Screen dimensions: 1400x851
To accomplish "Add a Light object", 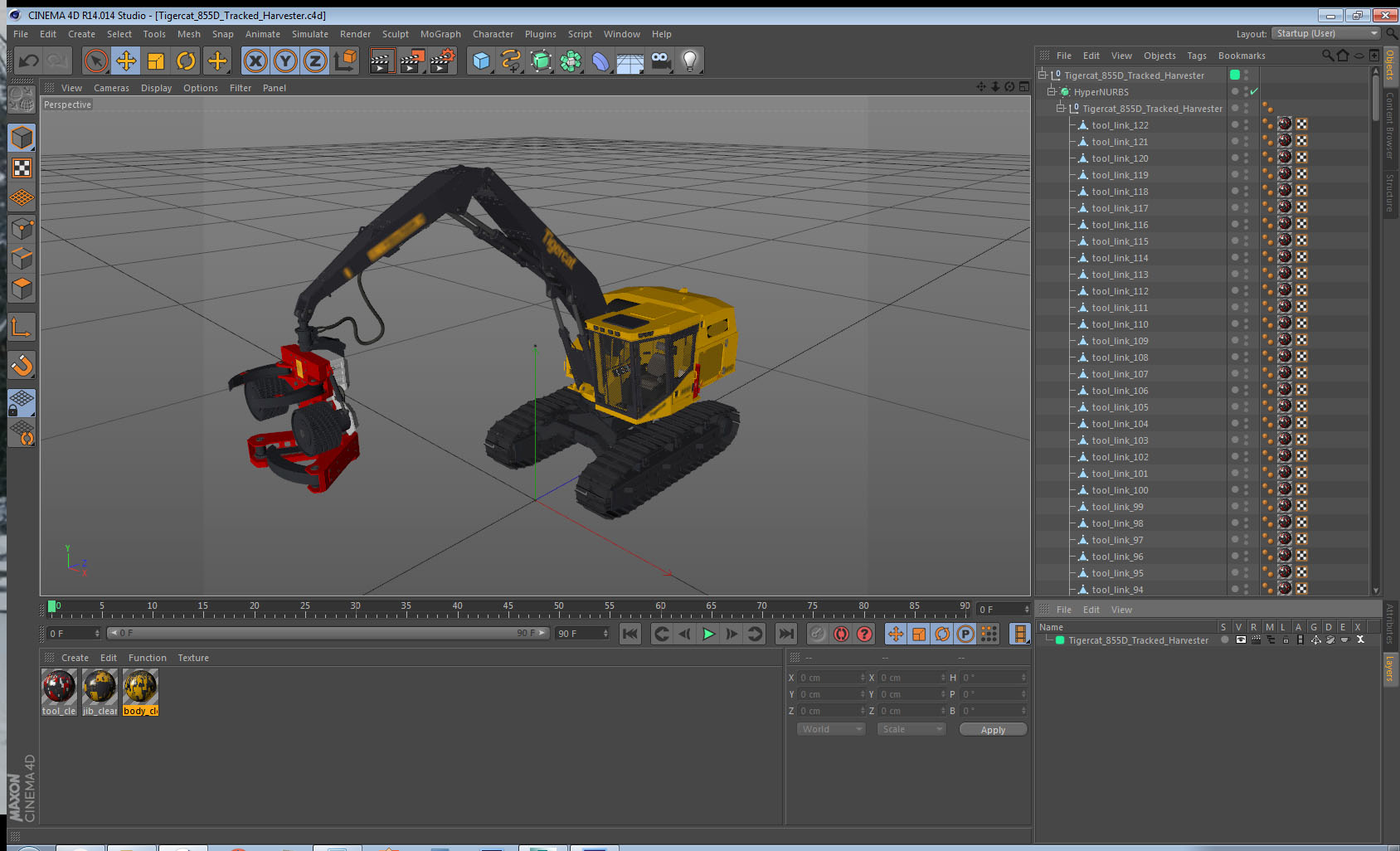I will (x=690, y=61).
